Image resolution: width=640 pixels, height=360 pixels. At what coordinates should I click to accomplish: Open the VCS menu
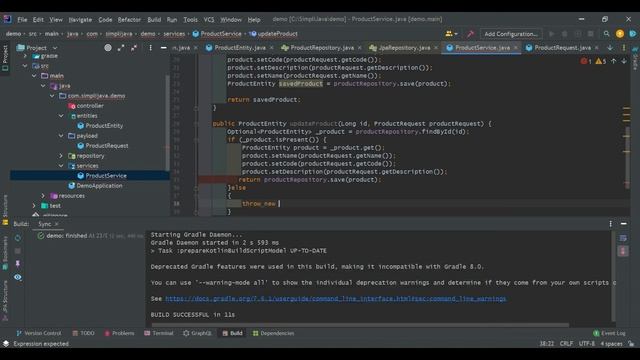tap(209, 20)
